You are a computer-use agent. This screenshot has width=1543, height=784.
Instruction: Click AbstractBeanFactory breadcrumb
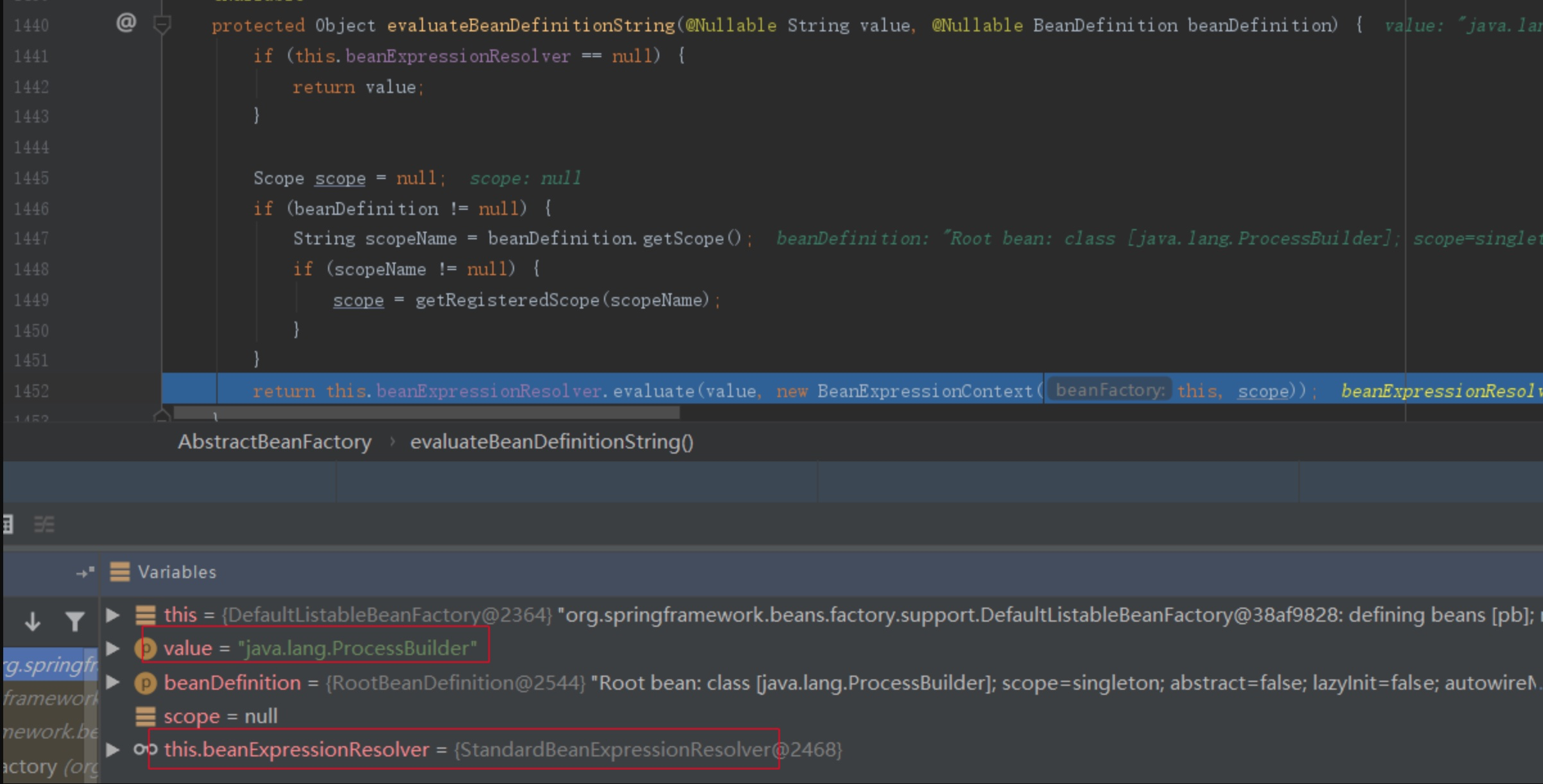[274, 441]
